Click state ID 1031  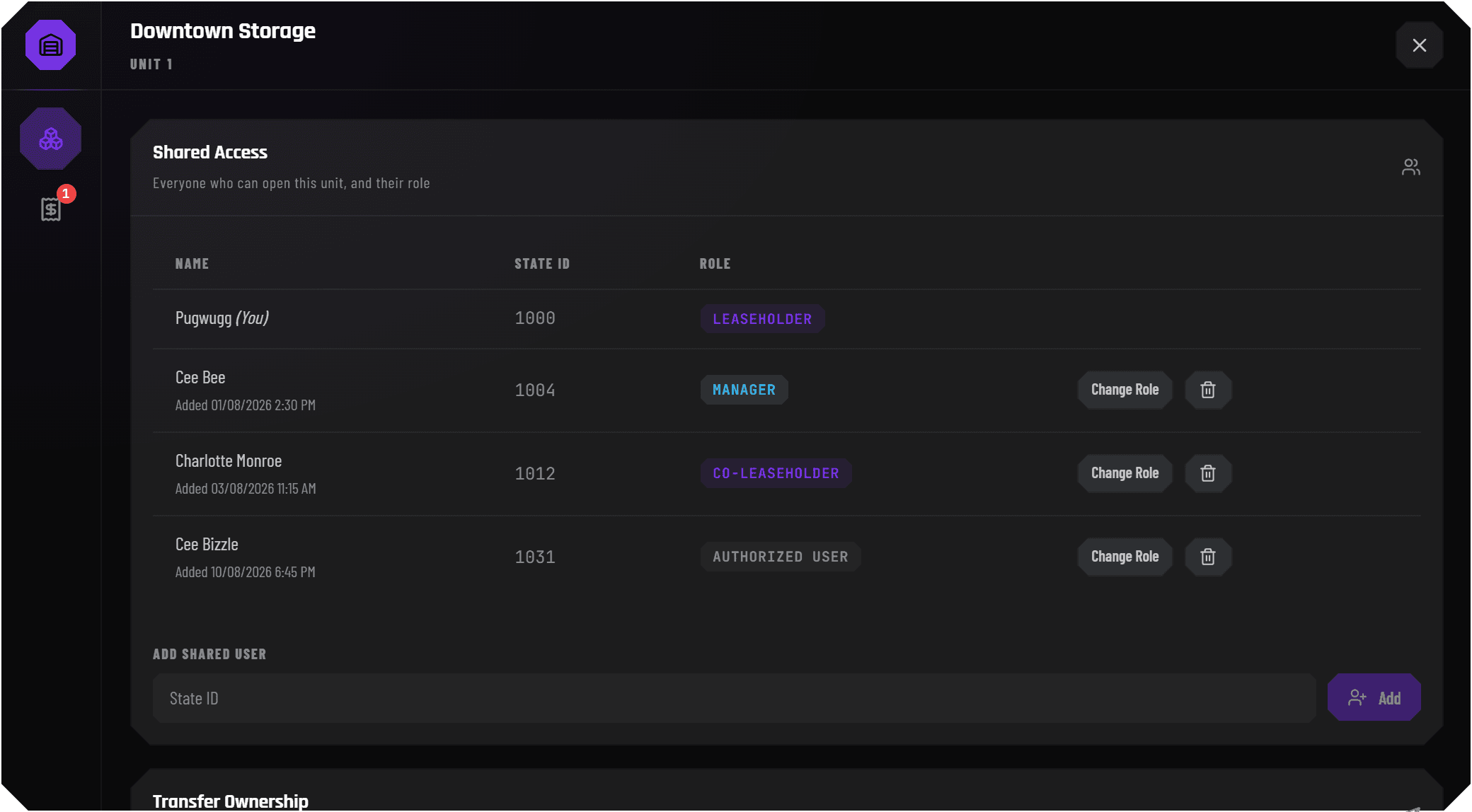point(535,557)
